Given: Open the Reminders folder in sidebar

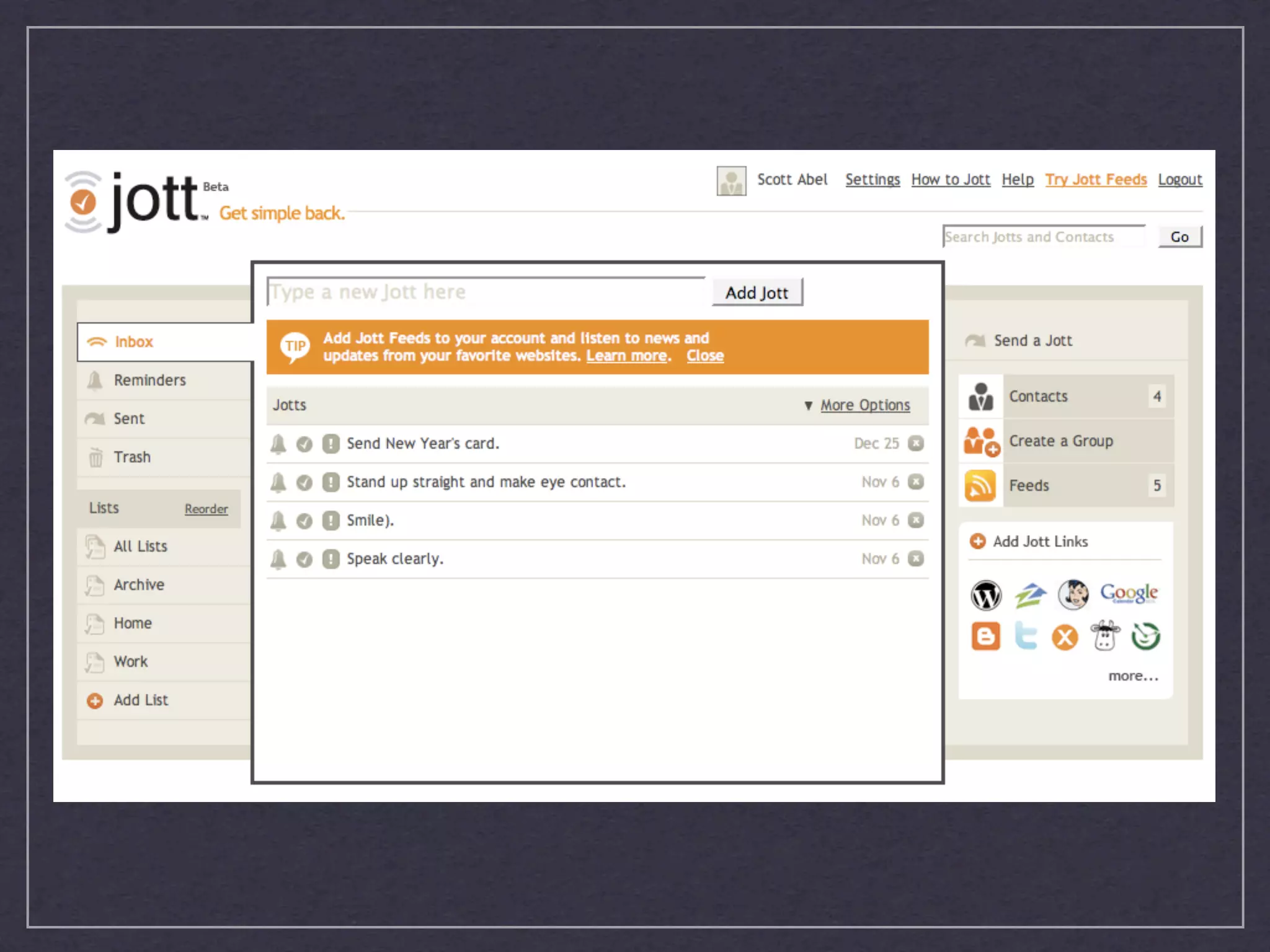Looking at the screenshot, I should coord(149,380).
